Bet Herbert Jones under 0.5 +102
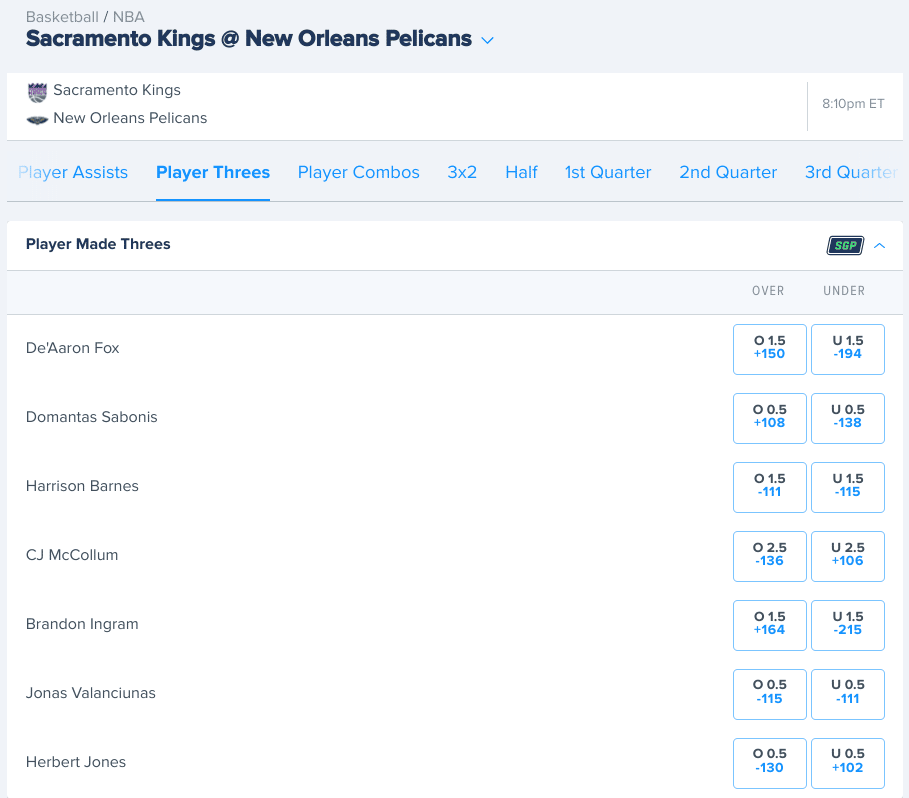The height and width of the screenshot is (798, 909). point(848,763)
